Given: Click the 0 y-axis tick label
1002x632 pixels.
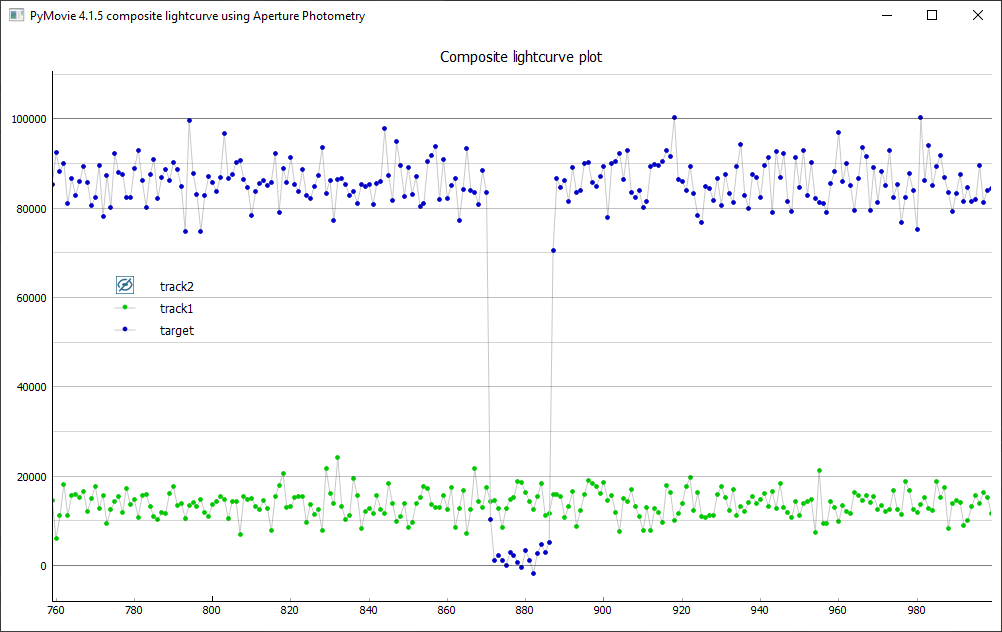Looking at the screenshot, I should [43, 566].
